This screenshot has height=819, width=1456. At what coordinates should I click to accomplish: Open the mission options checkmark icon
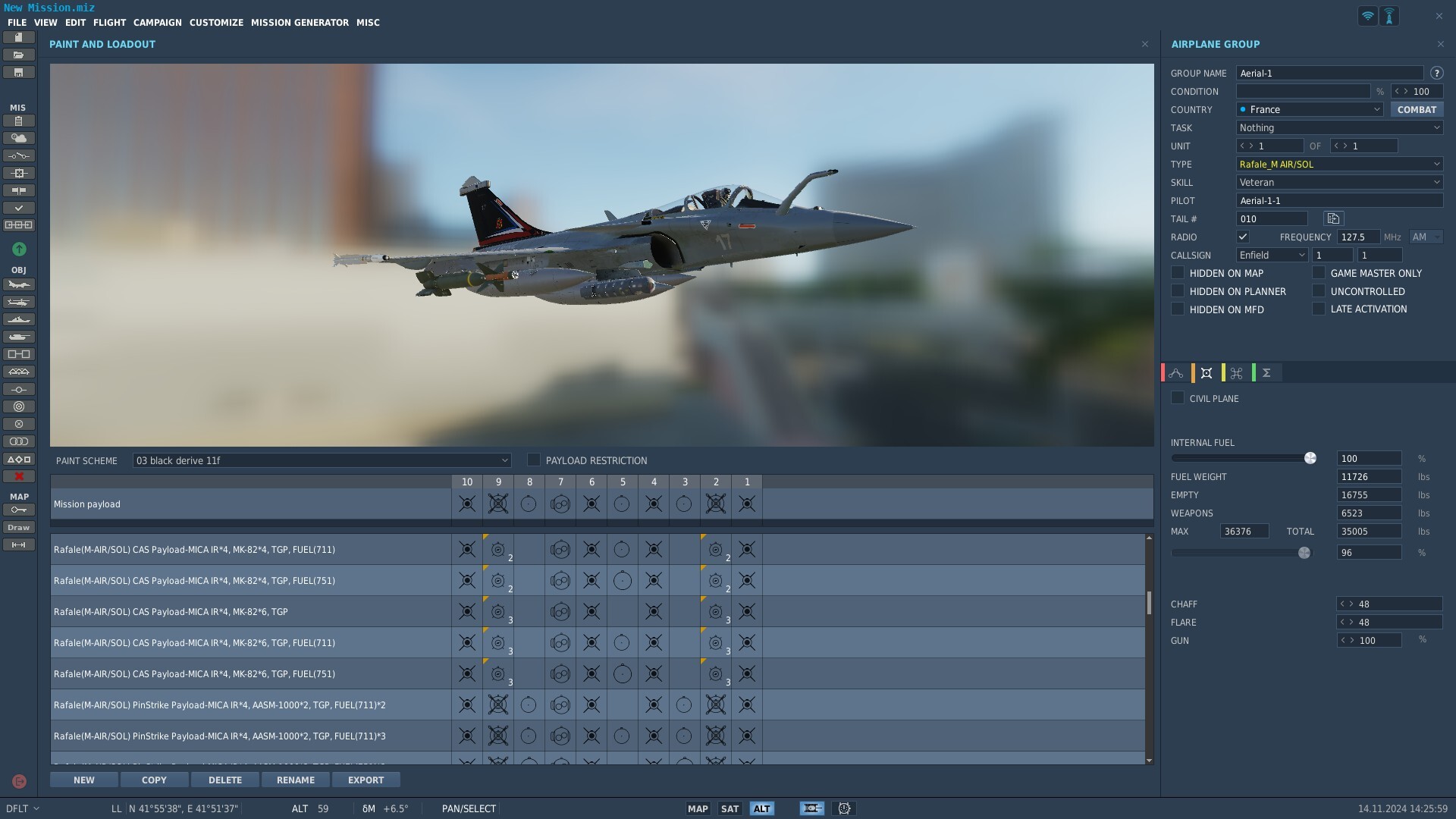(19, 208)
